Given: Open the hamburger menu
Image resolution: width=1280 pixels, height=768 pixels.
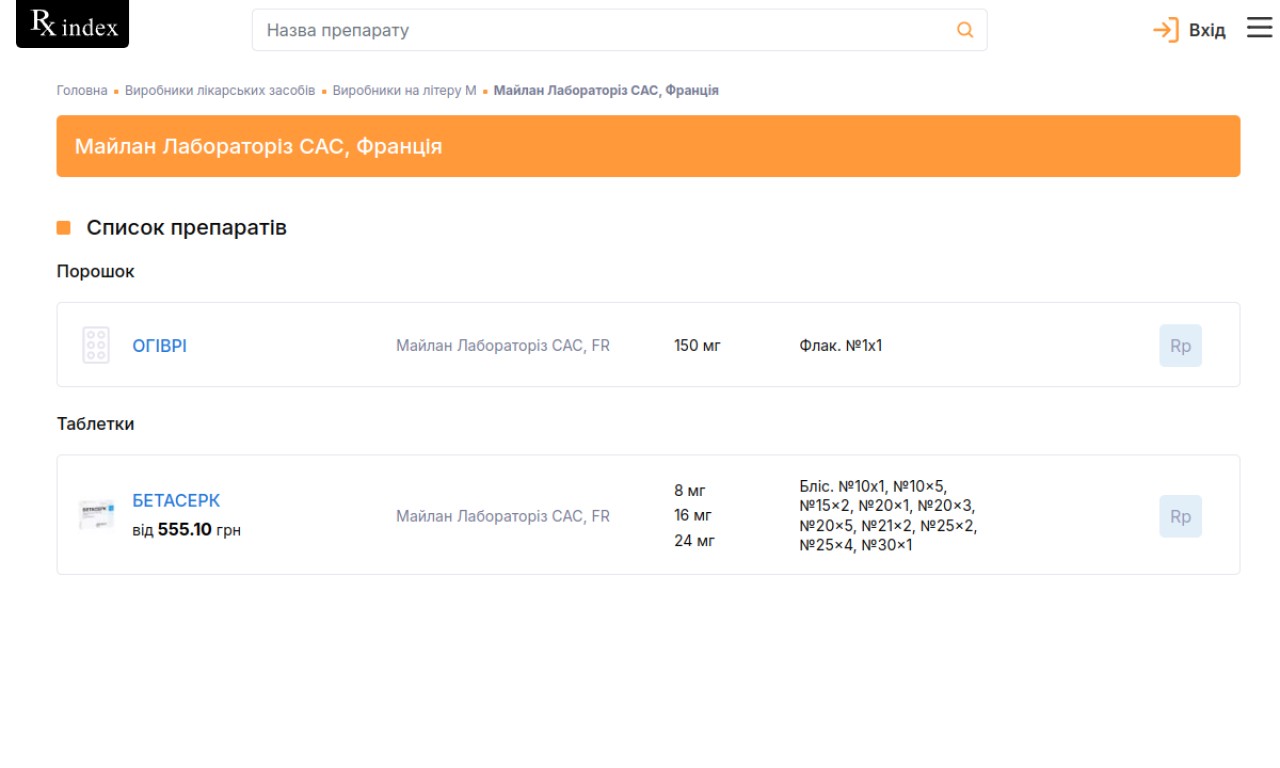Looking at the screenshot, I should coord(1259,28).
